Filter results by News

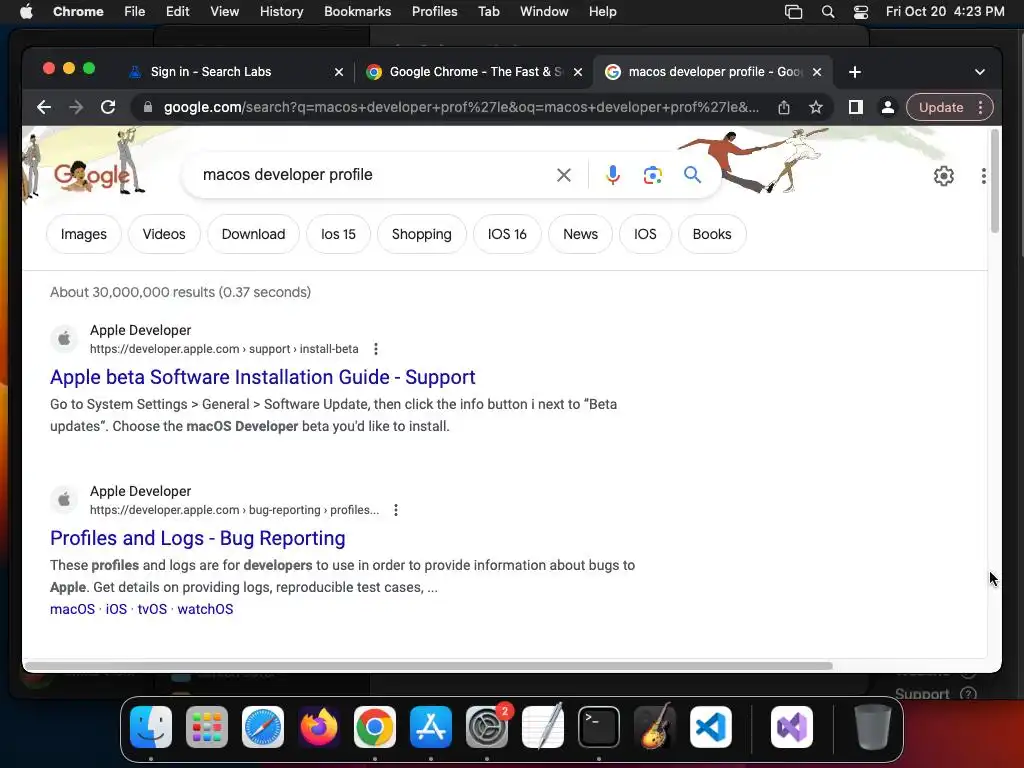coord(581,234)
